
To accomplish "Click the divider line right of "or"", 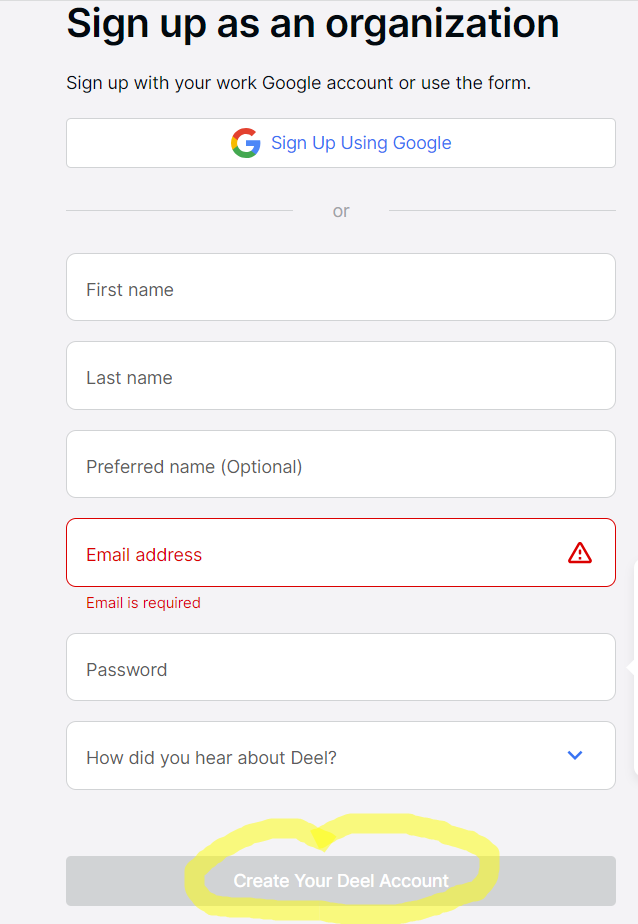I will pos(502,211).
